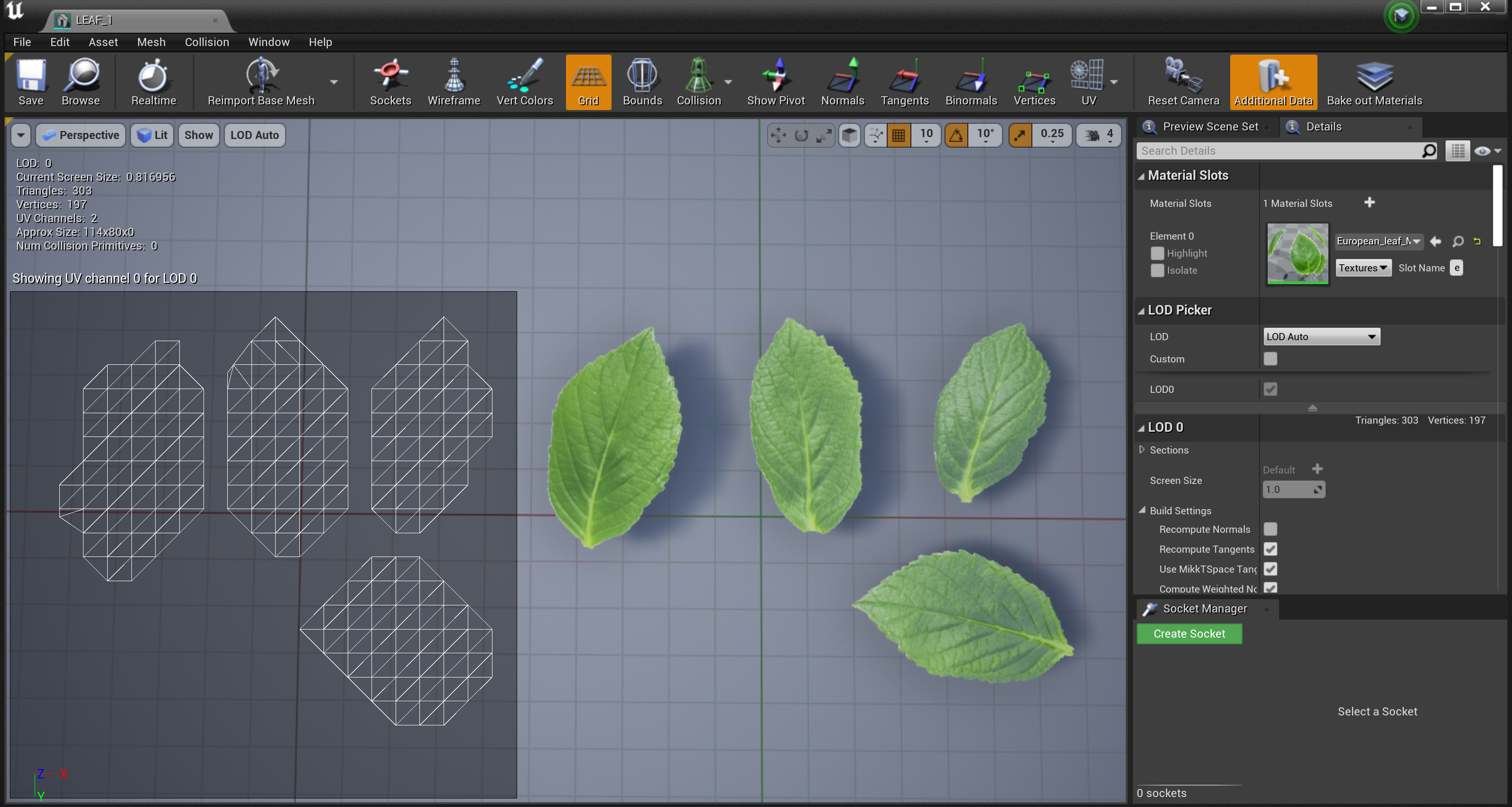Screen dimensions: 1512x807
Task: Open the Mesh menu
Action: click(151, 42)
